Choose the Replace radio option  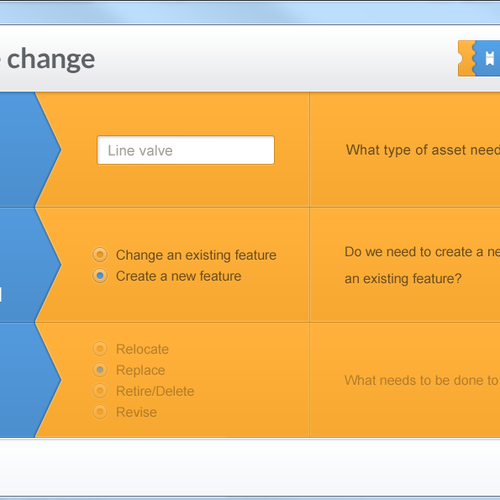coord(100,370)
